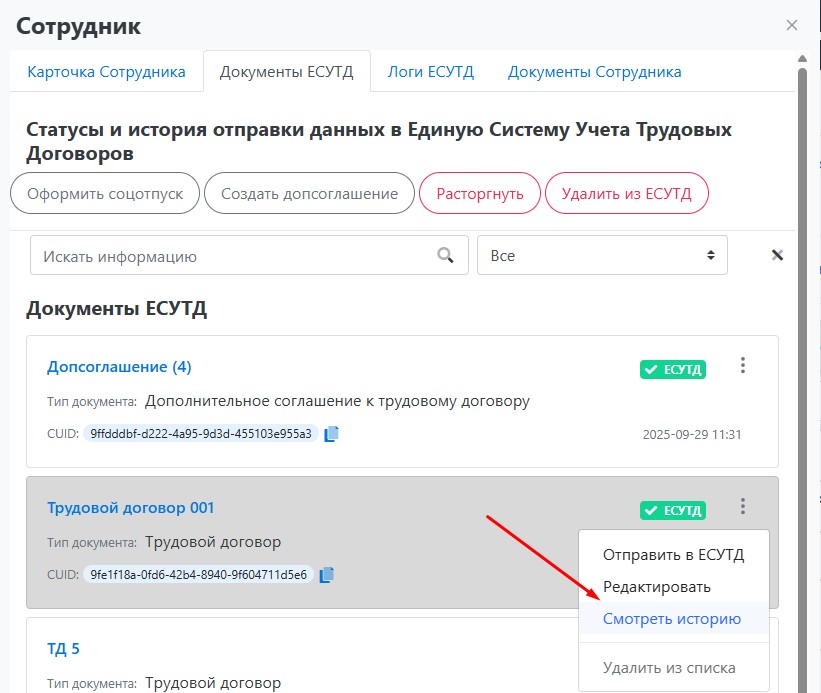Open the Все filter dropdown
The height and width of the screenshot is (693, 821).
click(x=602, y=255)
